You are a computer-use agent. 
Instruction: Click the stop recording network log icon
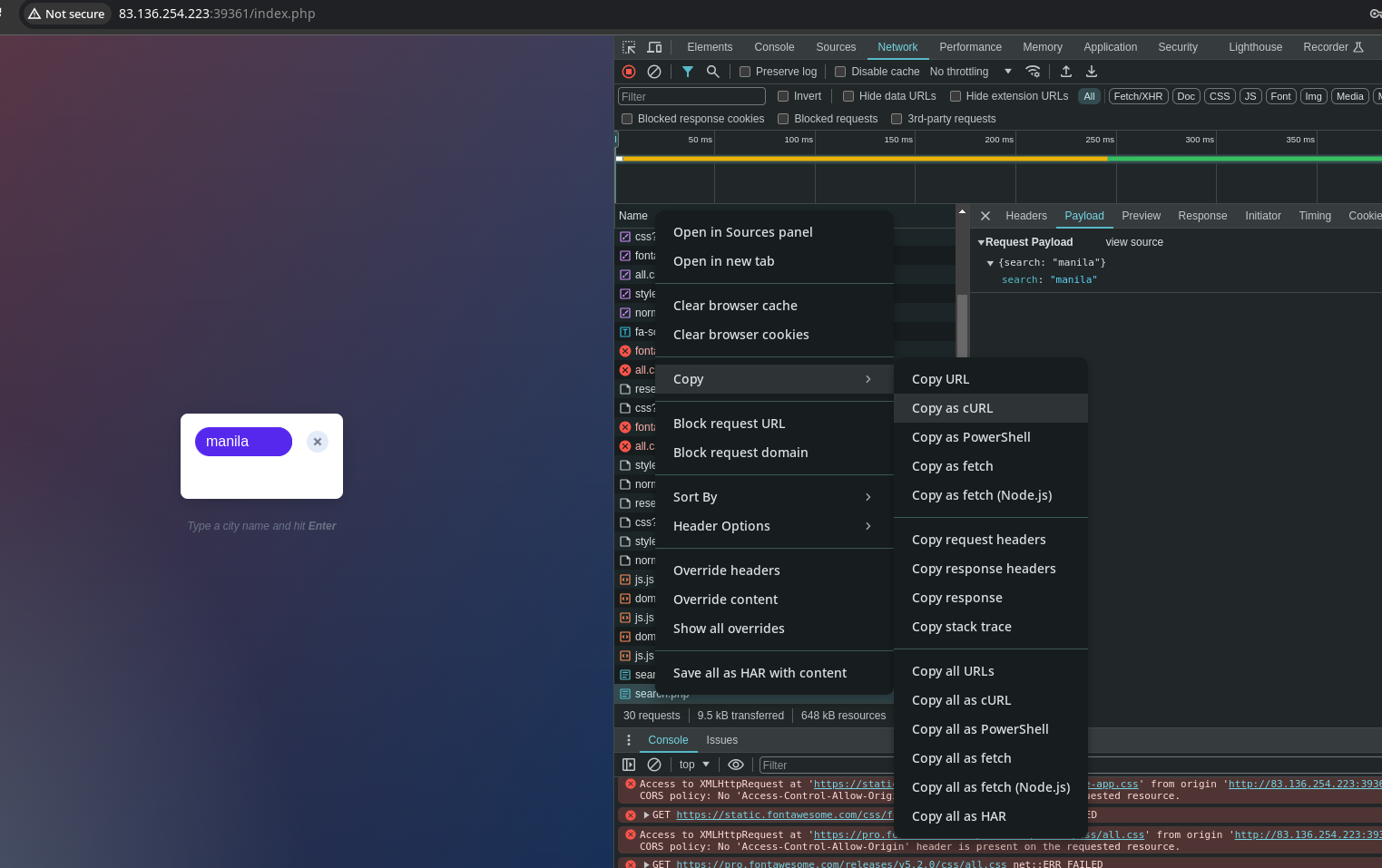pos(629,72)
